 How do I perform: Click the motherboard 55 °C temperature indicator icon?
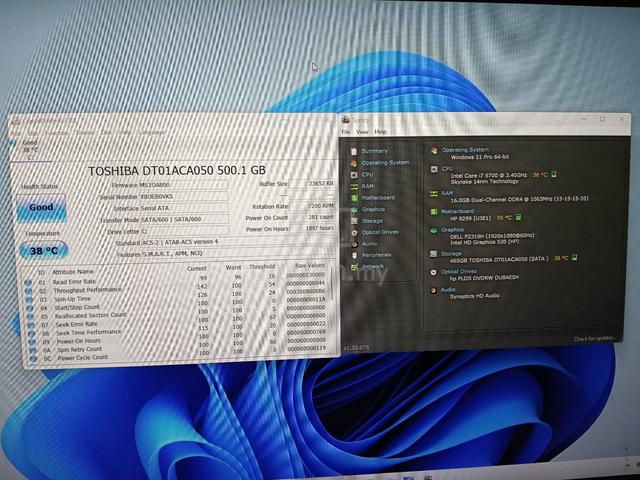point(518,217)
